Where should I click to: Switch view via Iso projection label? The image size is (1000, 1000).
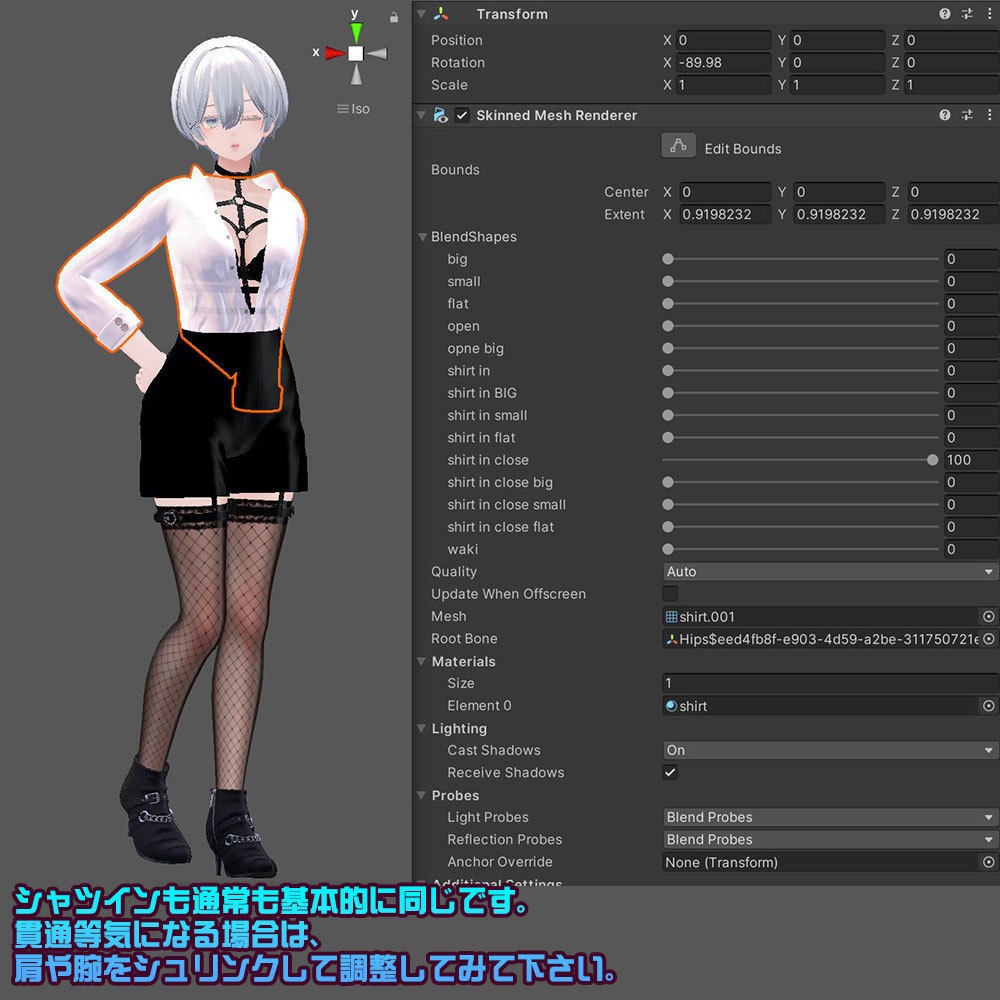coord(354,108)
